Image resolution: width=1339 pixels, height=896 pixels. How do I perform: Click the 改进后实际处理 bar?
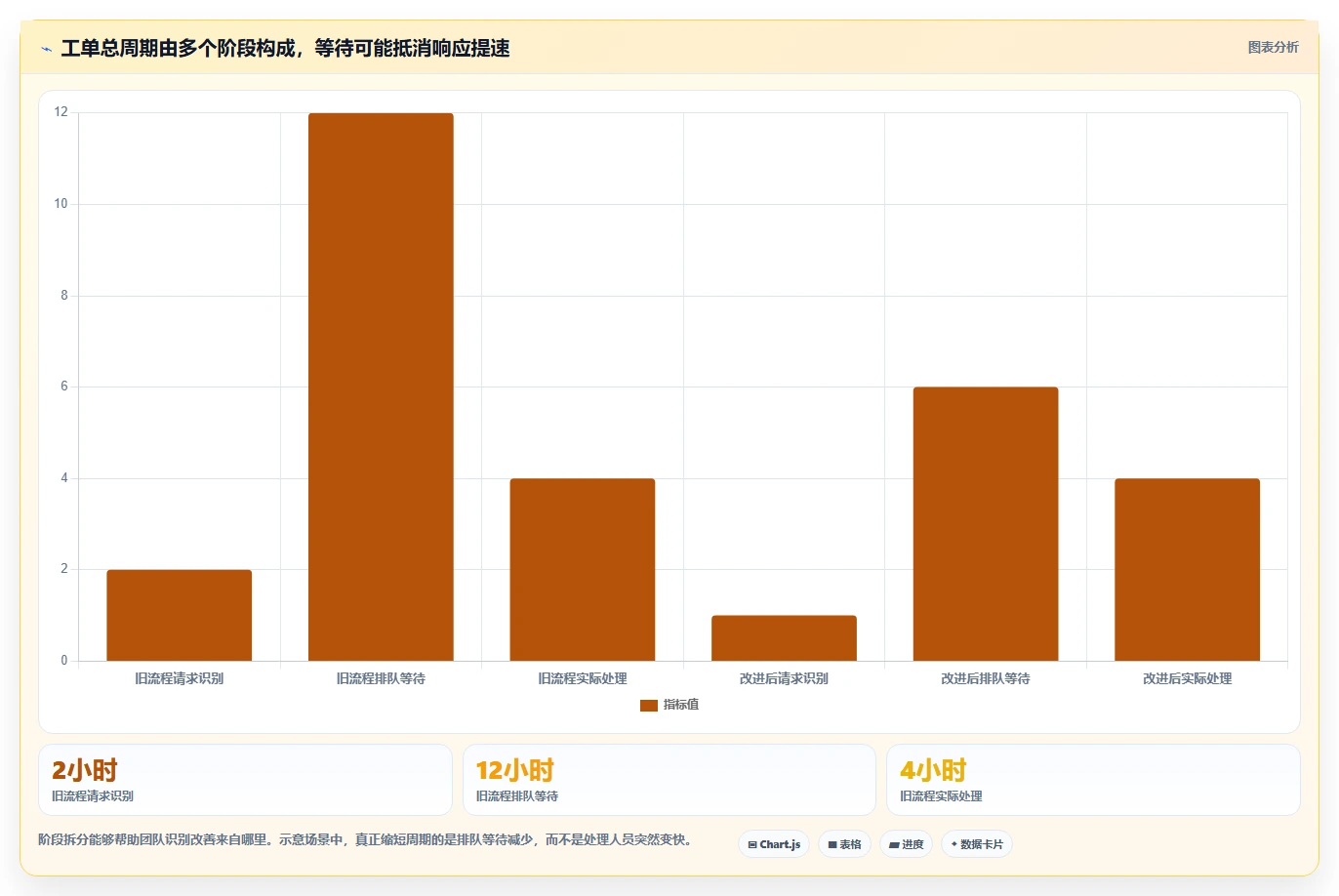pos(1187,569)
